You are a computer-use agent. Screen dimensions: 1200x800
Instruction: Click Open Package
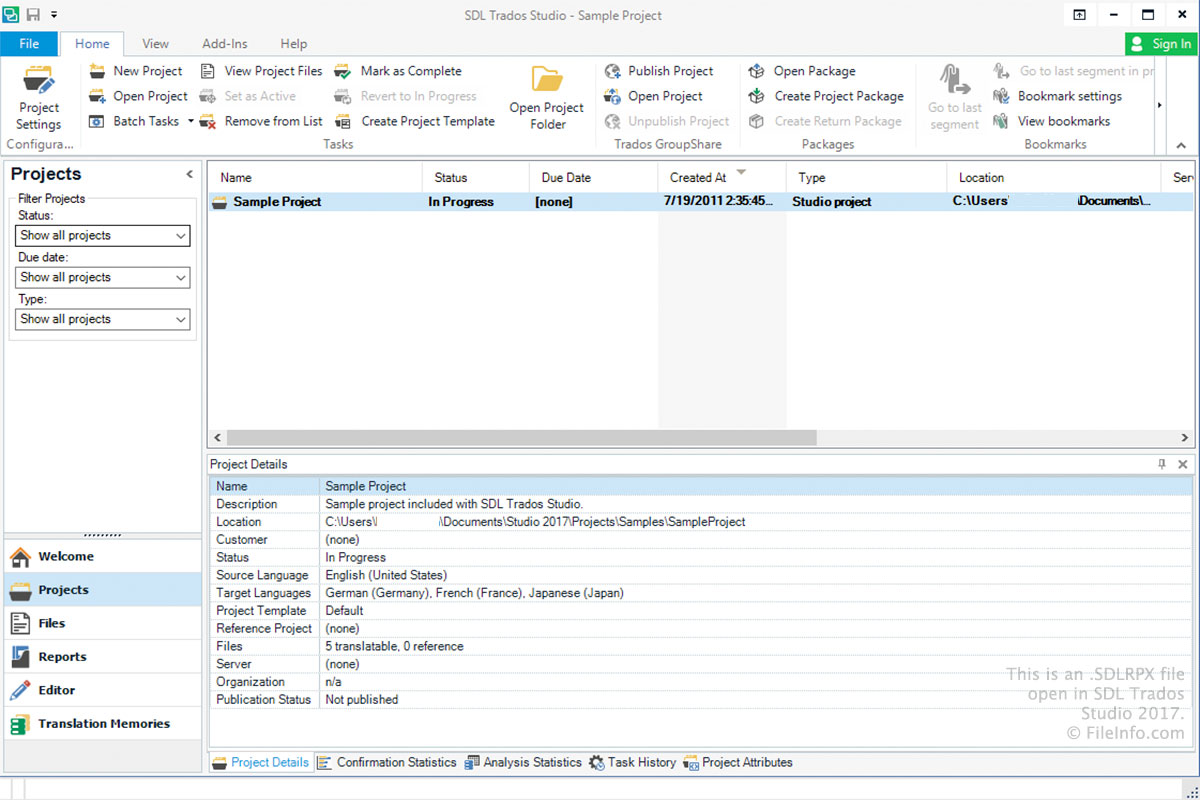point(802,71)
